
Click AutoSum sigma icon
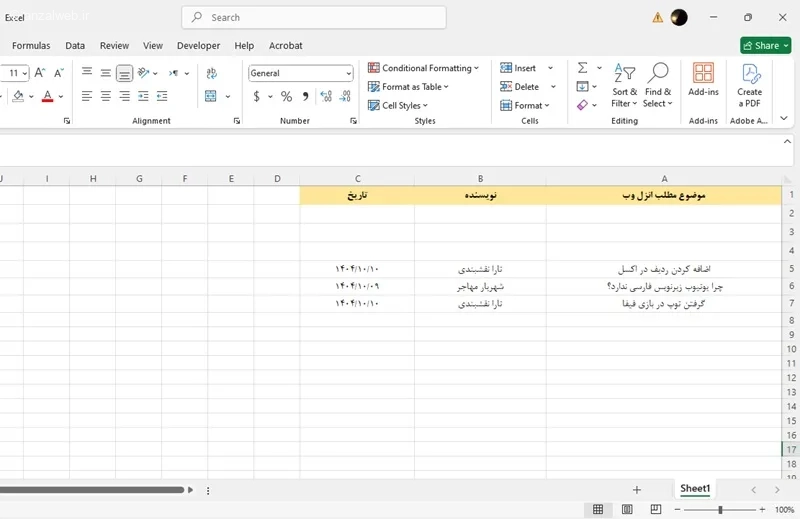[583, 67]
